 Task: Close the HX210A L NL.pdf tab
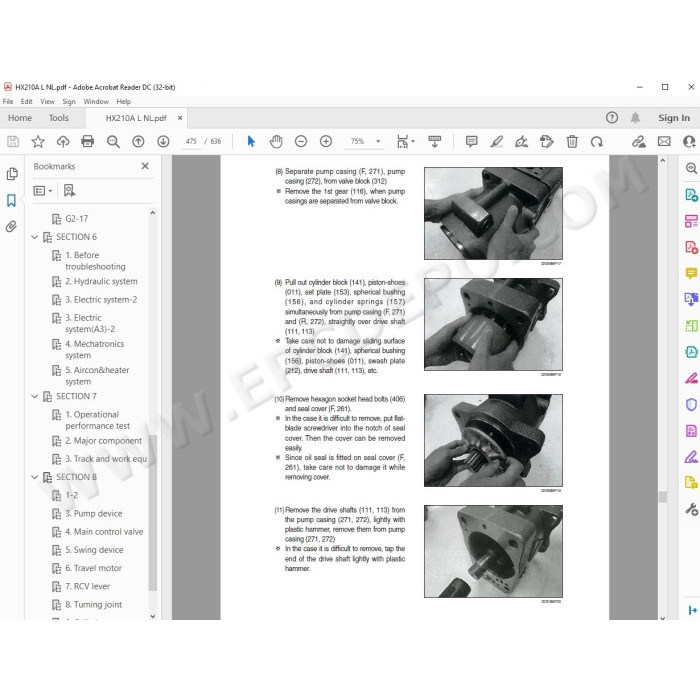(180, 118)
